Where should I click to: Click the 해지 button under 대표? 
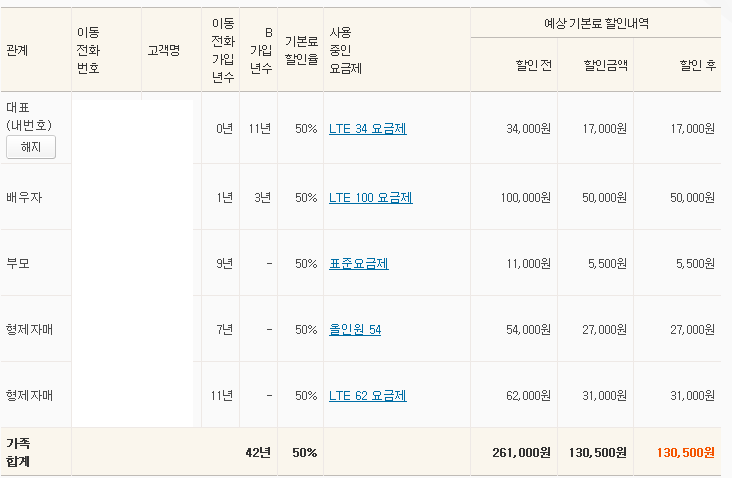(31, 147)
